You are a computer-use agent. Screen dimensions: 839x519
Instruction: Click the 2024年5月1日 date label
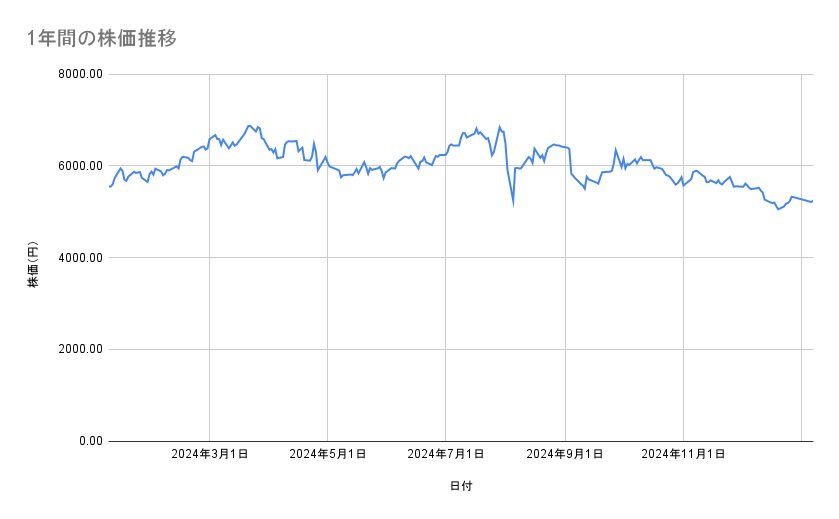(x=327, y=454)
